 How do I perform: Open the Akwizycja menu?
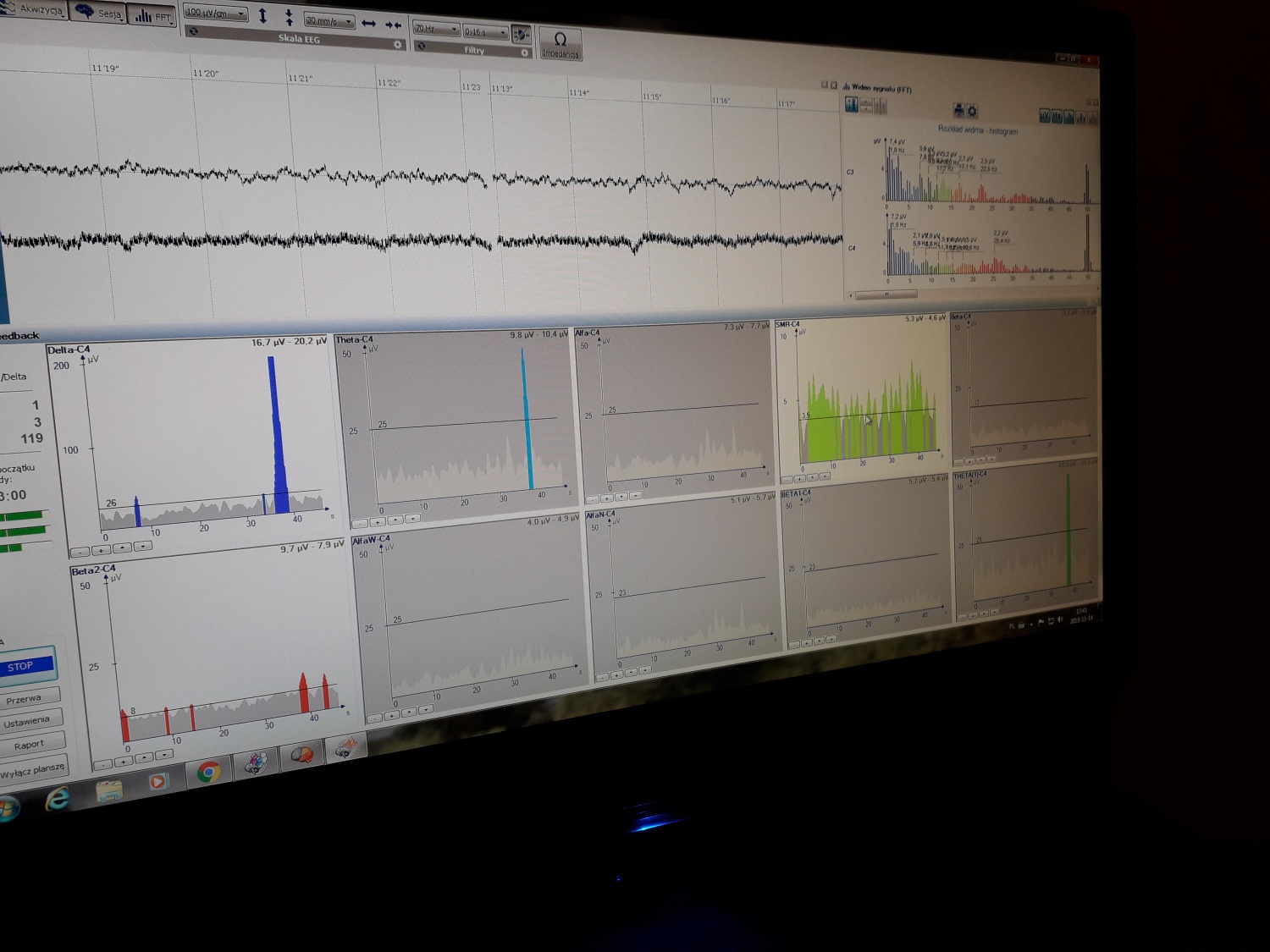pyautogui.click(x=32, y=9)
